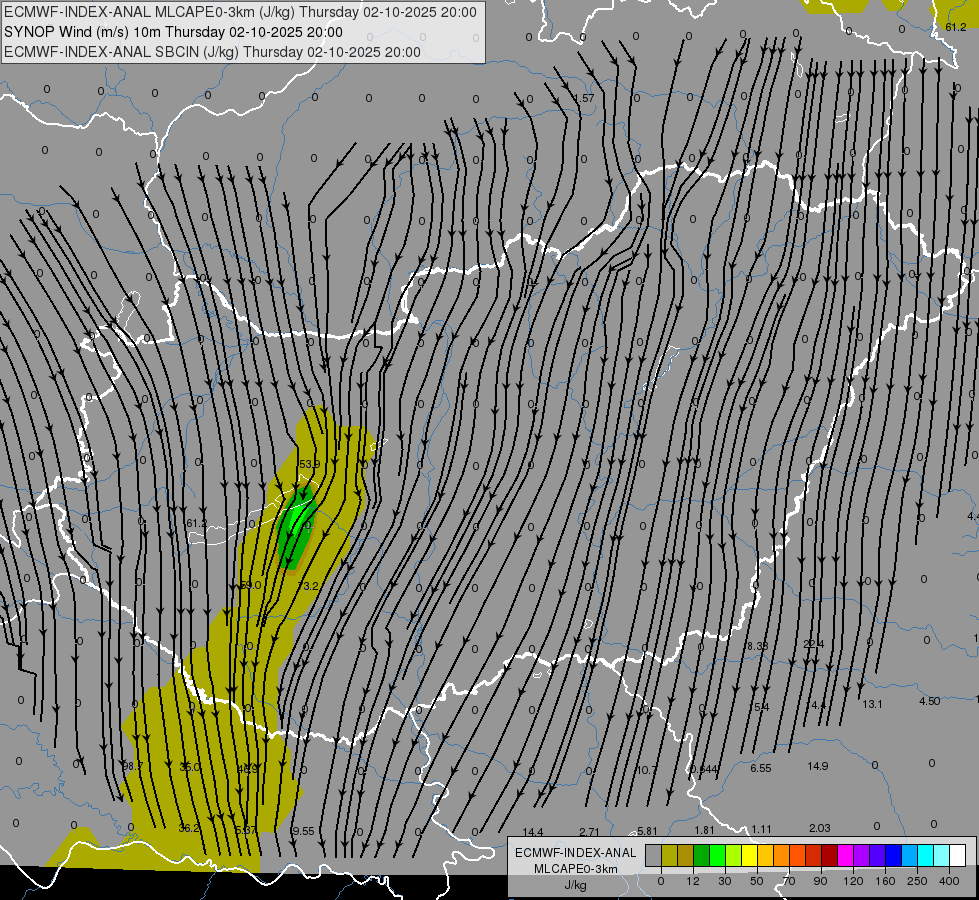Click the 2.03 value at bottom
This screenshot has width=979, height=900.
(x=819, y=828)
